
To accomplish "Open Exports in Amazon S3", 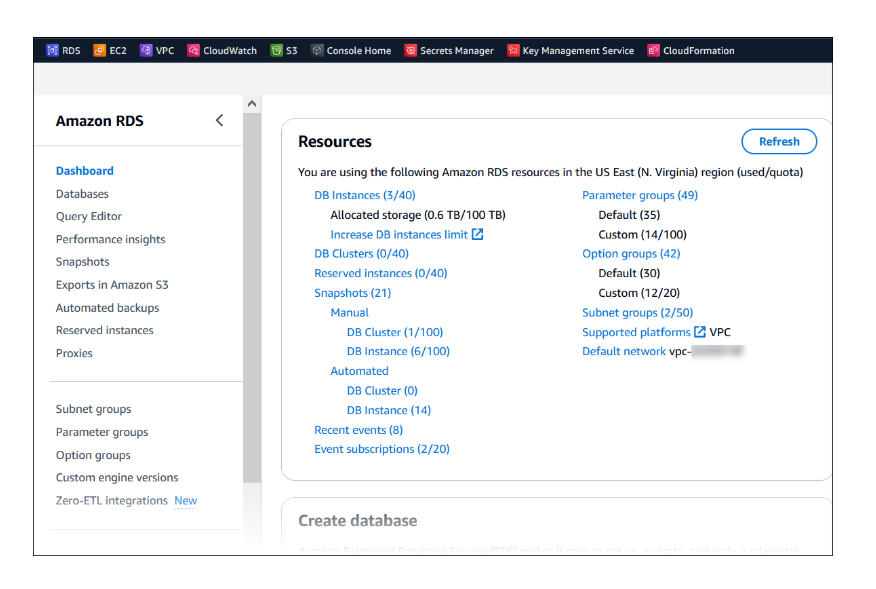I will (x=112, y=285).
